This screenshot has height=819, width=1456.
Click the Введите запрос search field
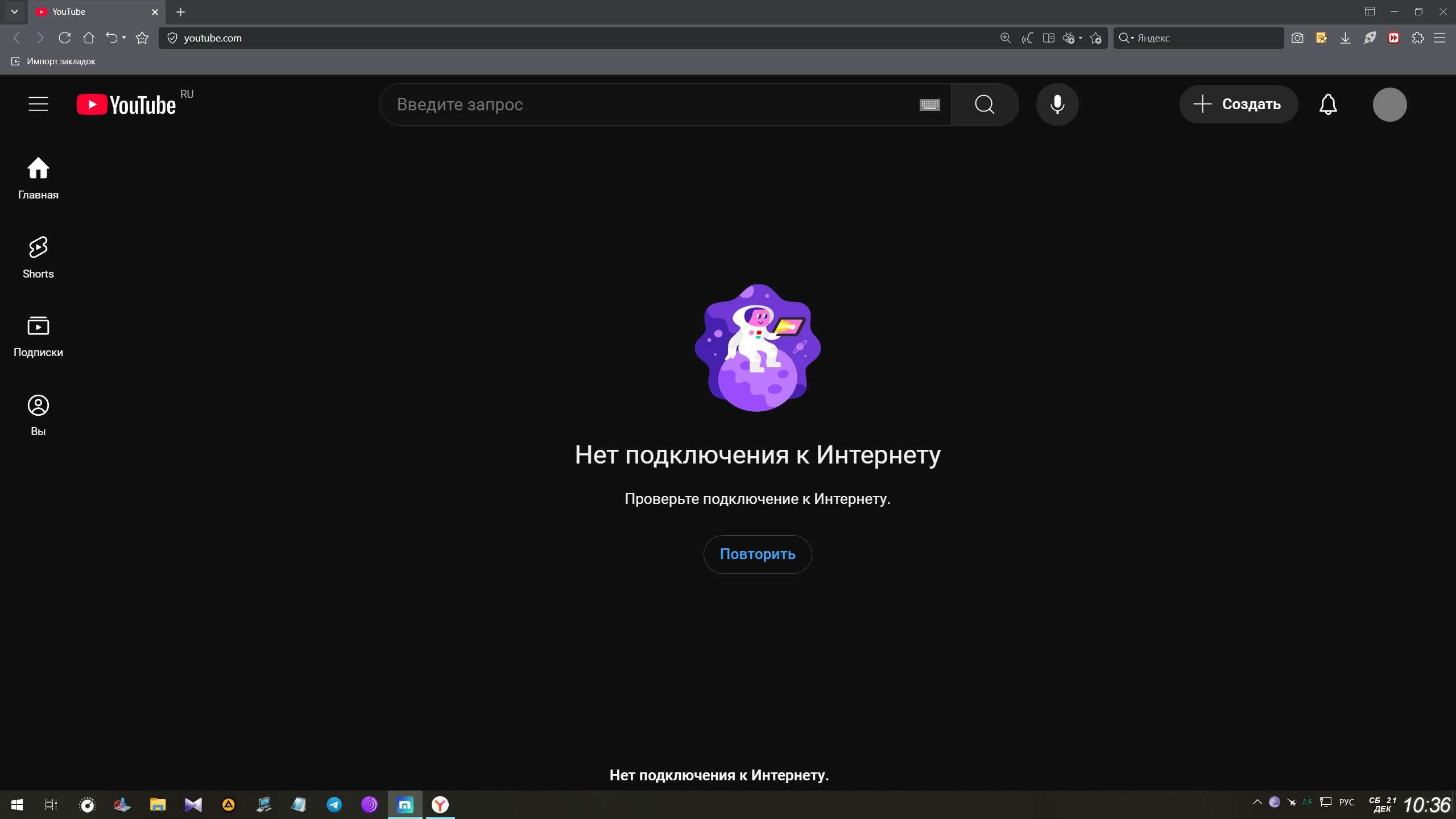tap(648, 105)
